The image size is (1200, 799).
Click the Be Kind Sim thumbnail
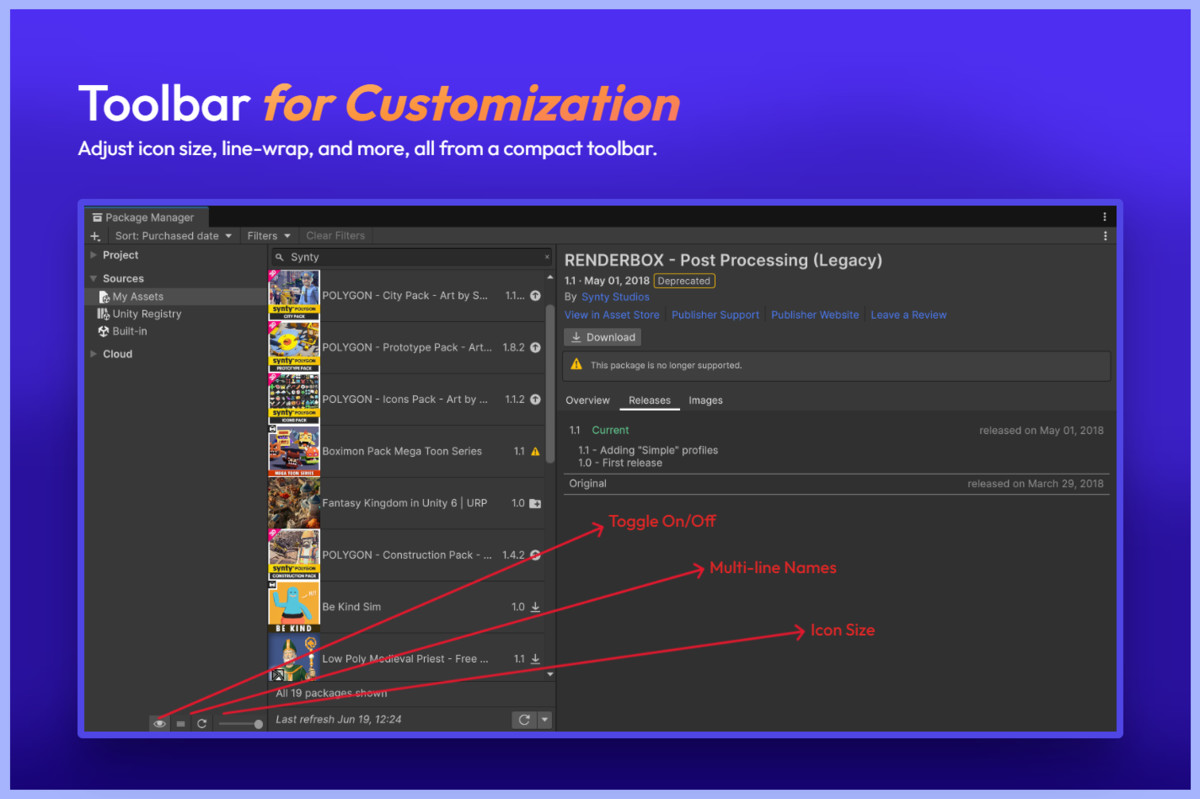294,607
